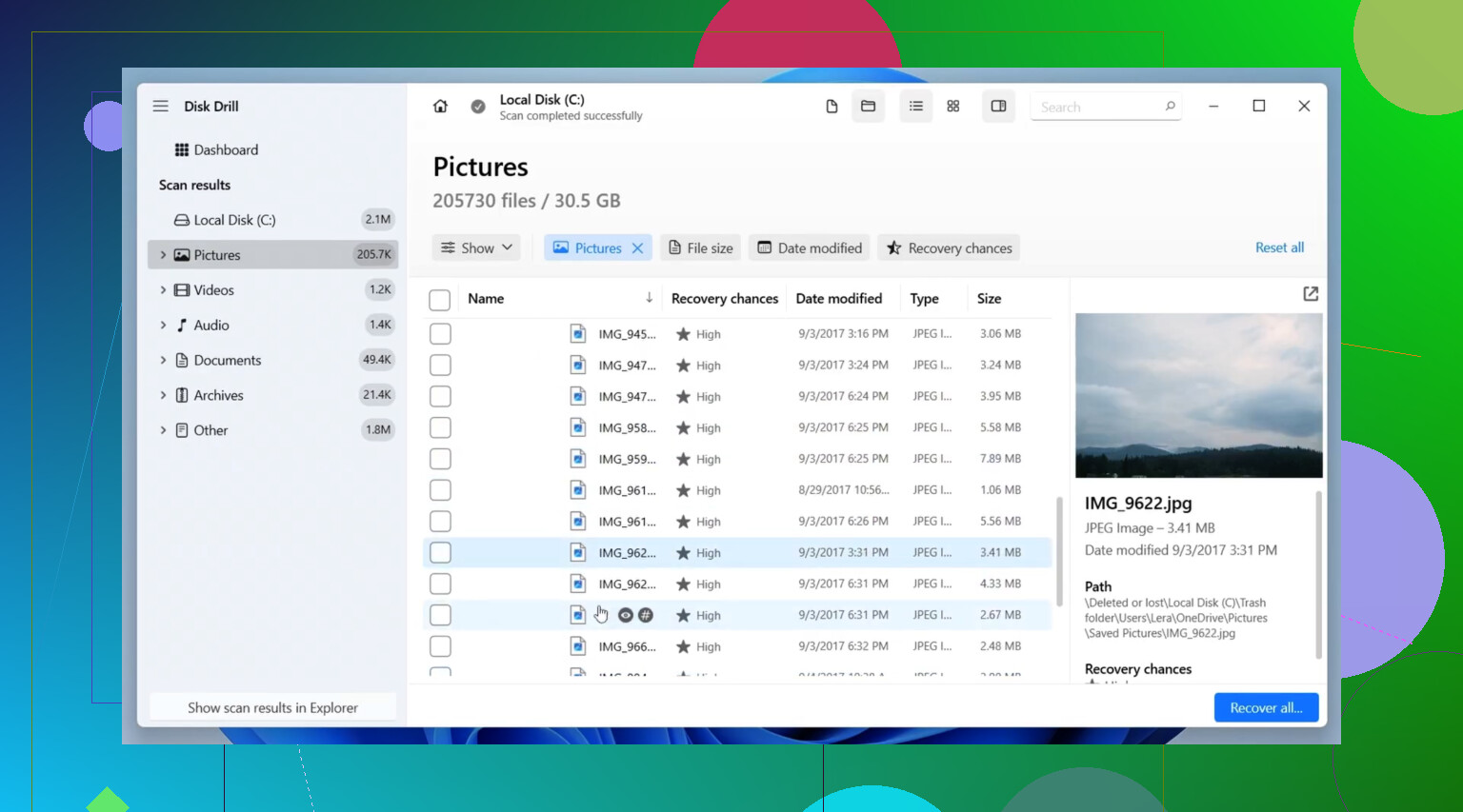
Task: Click the Recover all button
Action: point(1266,707)
